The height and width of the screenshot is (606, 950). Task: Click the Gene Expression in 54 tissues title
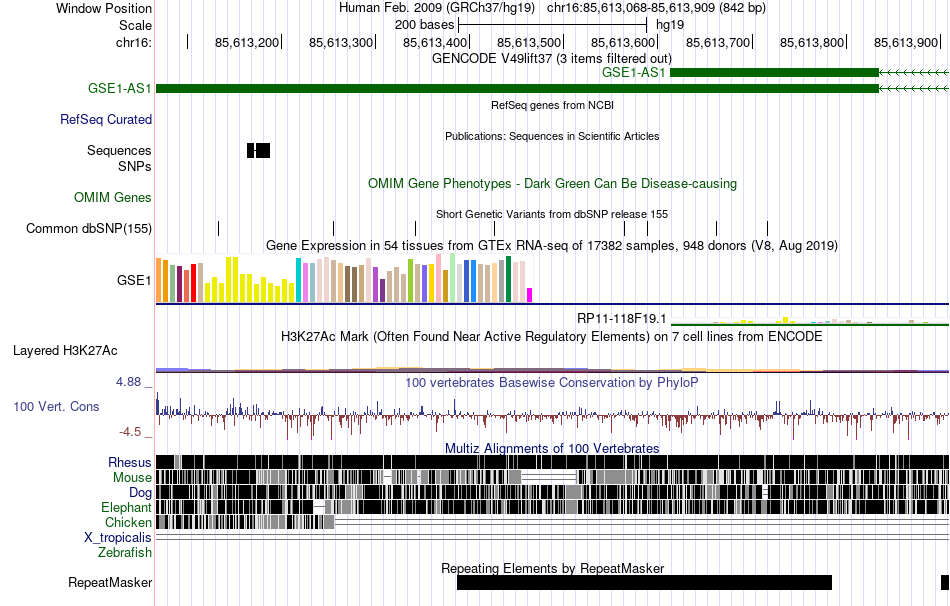click(x=552, y=245)
